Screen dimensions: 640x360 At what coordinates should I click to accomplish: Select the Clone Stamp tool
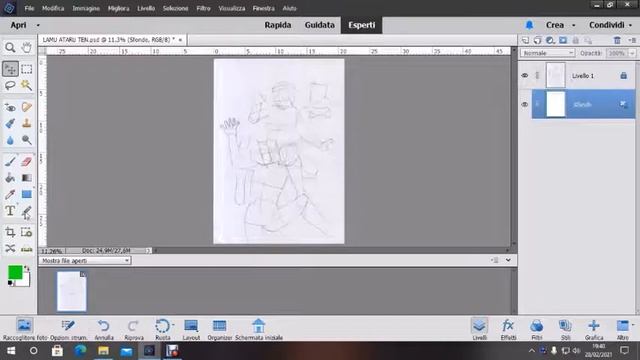27,123
